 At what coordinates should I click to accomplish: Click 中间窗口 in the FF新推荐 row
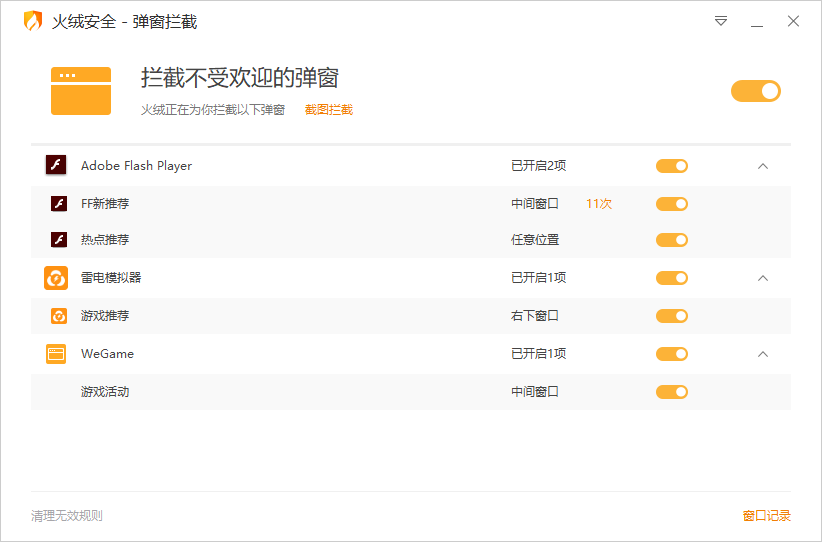[535, 203]
